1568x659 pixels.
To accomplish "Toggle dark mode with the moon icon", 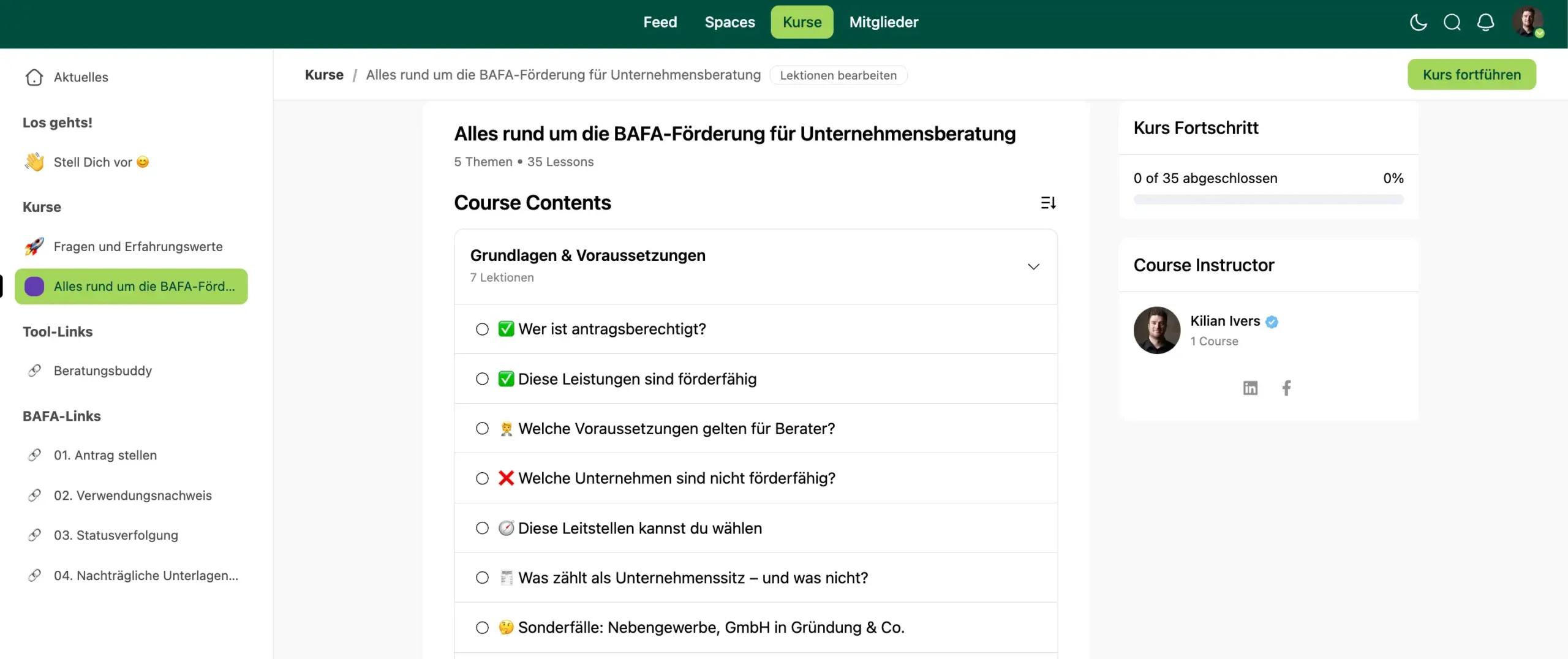I will (1418, 23).
